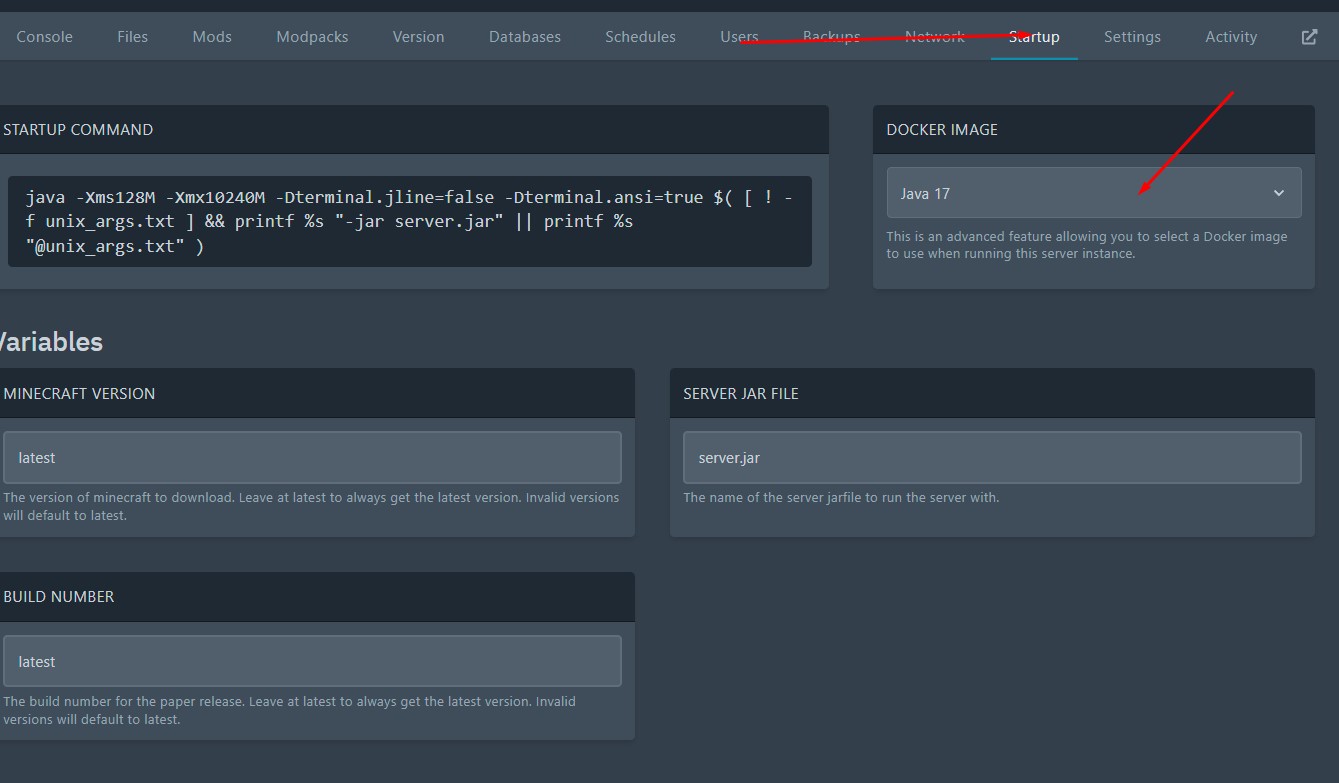This screenshot has height=783, width=1339.
Task: Expand the Java 17 Docker image dropdown
Action: pyautogui.click(x=1094, y=193)
